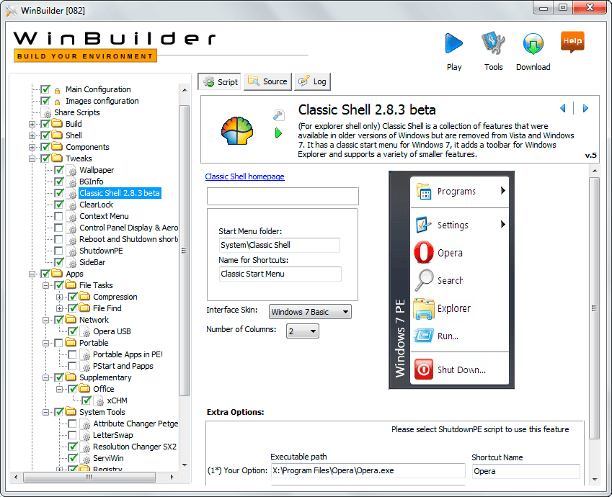
Task: Uncheck the Main Configuration checkbox
Action: pyautogui.click(x=46, y=89)
